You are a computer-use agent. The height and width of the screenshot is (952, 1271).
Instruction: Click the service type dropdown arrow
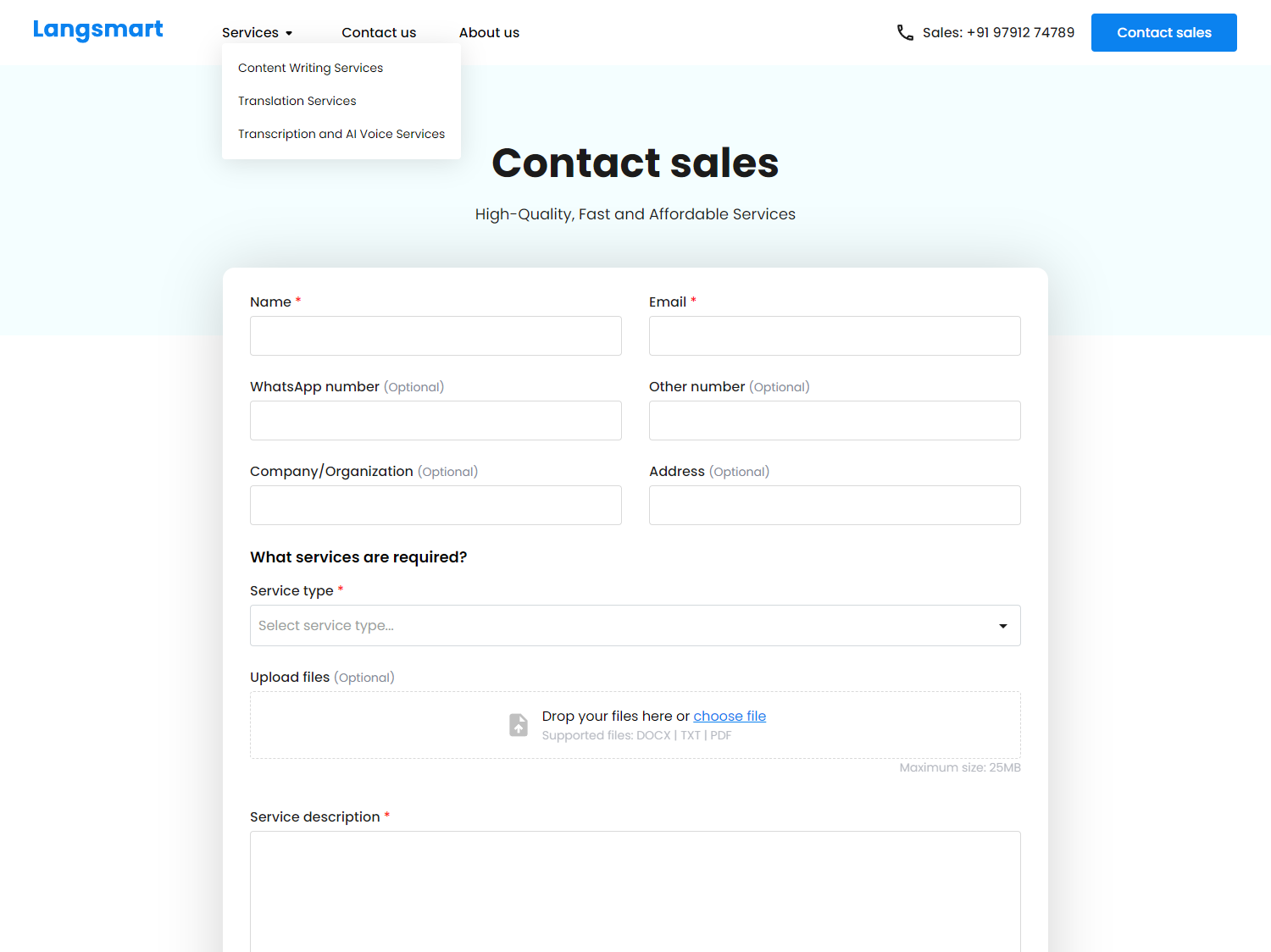point(1003,626)
